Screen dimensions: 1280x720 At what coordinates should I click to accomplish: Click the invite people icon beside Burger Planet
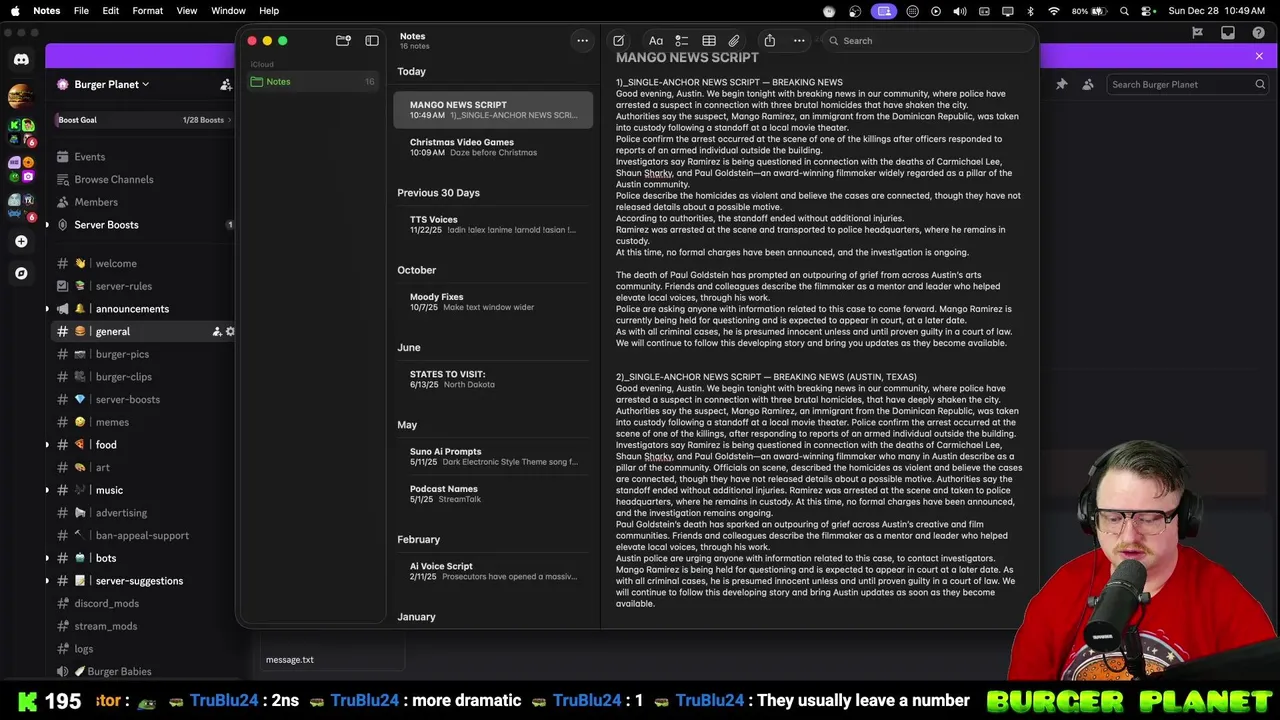226,85
